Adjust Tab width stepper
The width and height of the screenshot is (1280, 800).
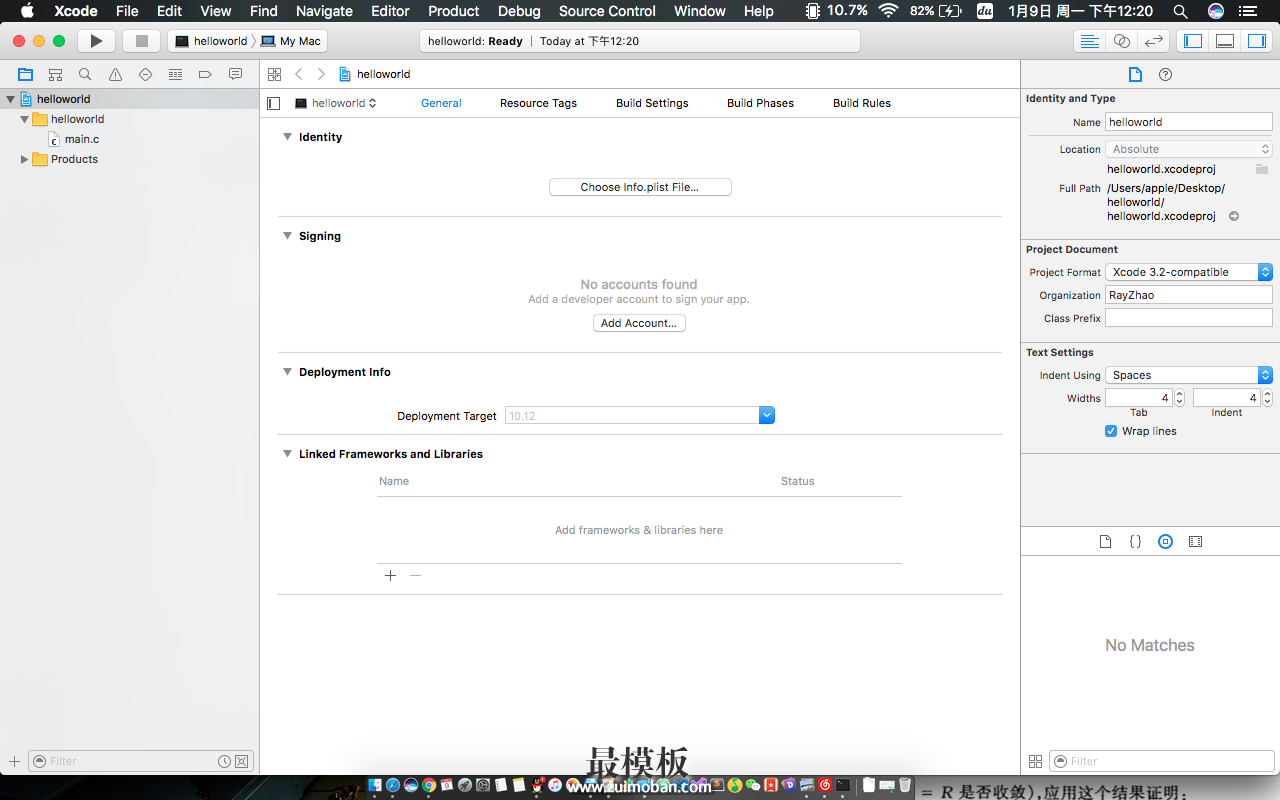[x=1179, y=398]
